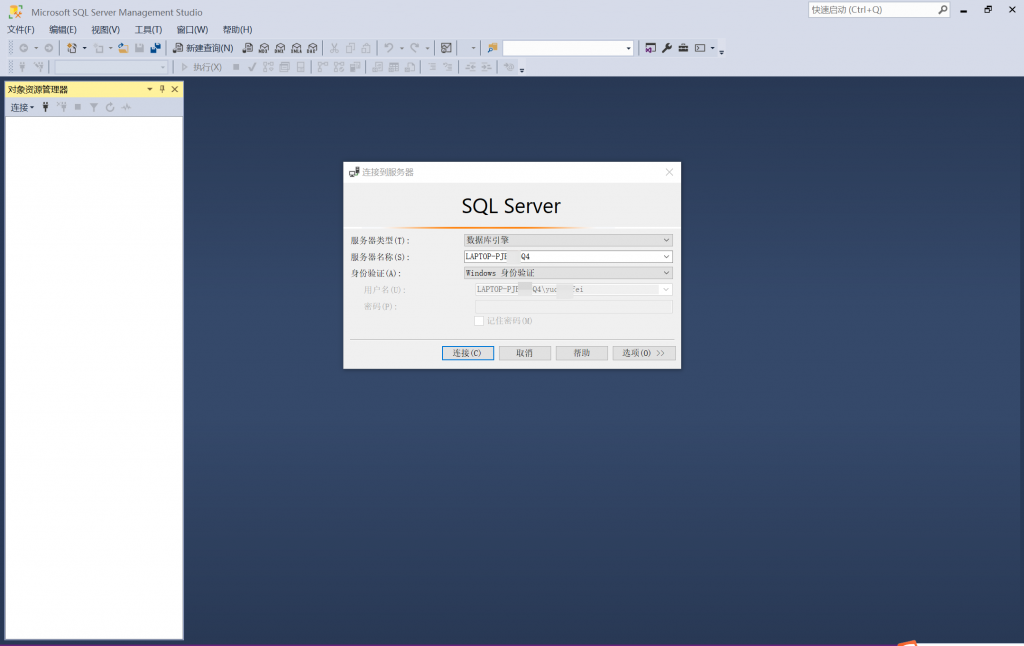Click the 服务器名称 server name field
Image resolution: width=1024 pixels, height=646 pixels.
[560, 257]
